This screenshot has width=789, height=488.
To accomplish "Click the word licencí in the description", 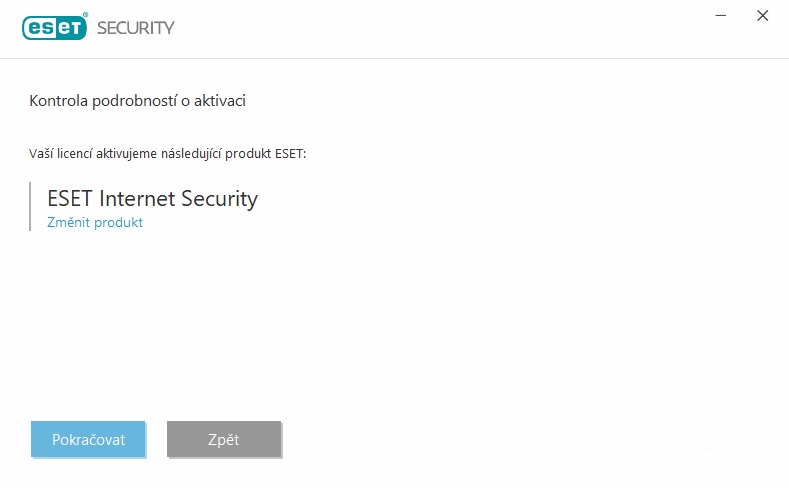I will pyautogui.click(x=74, y=153).
